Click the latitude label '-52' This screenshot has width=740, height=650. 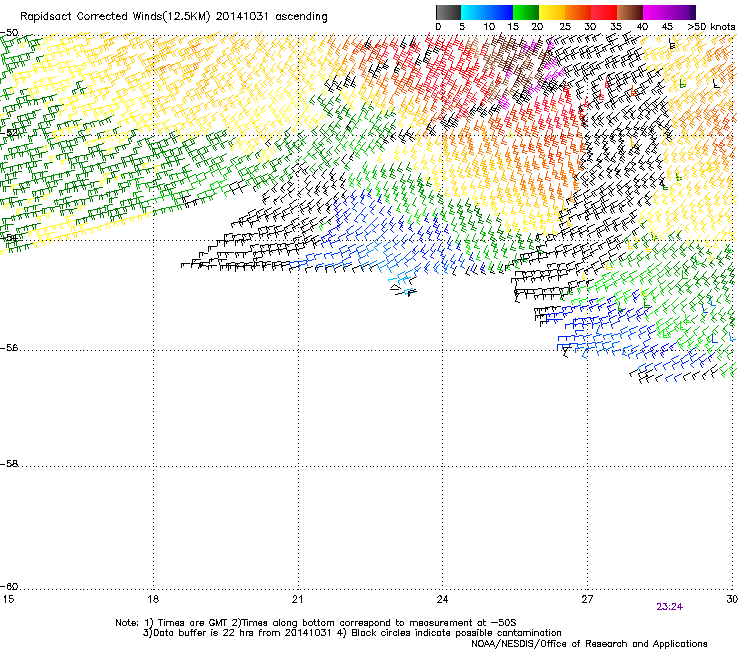point(9,133)
